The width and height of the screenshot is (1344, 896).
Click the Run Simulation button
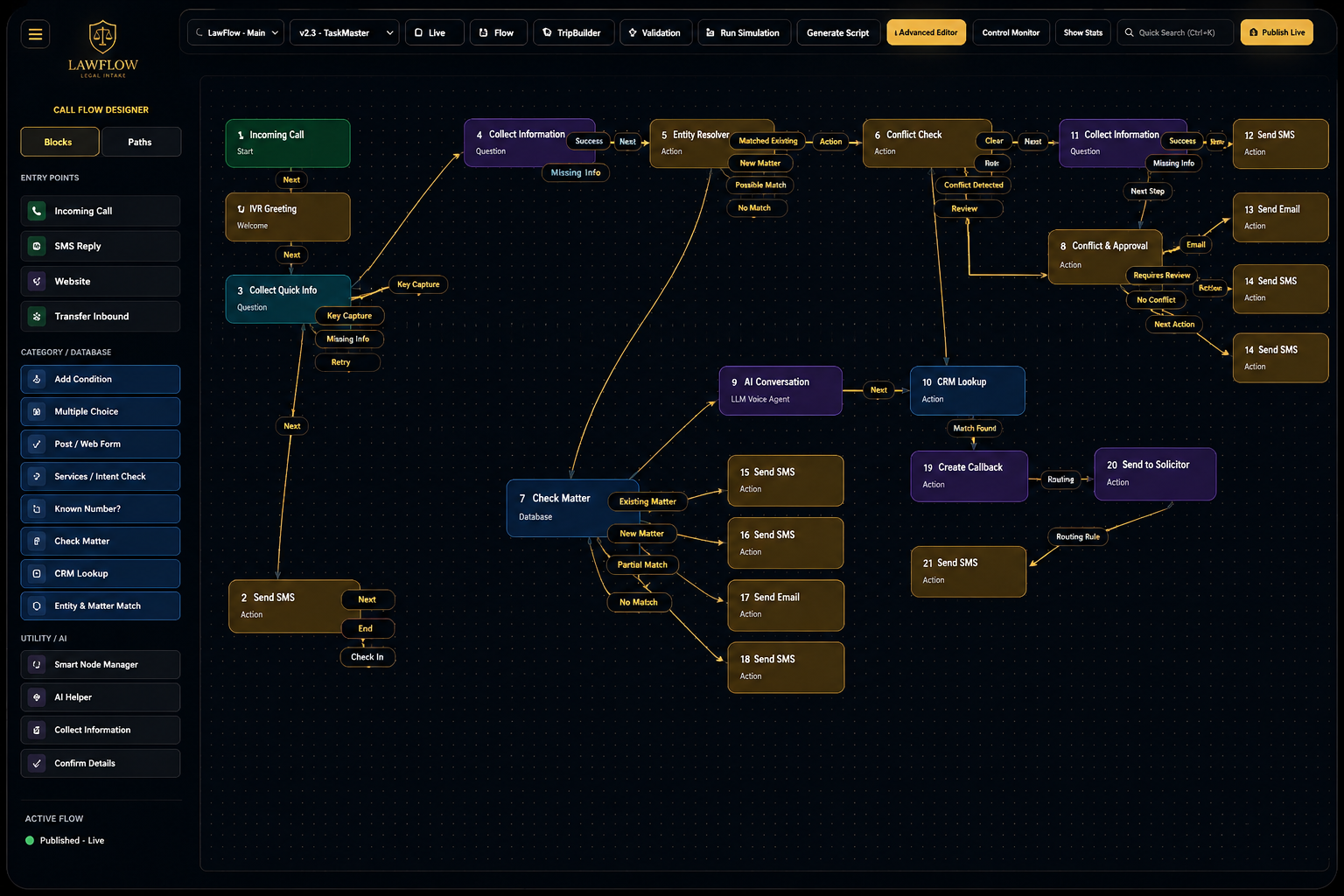point(745,32)
